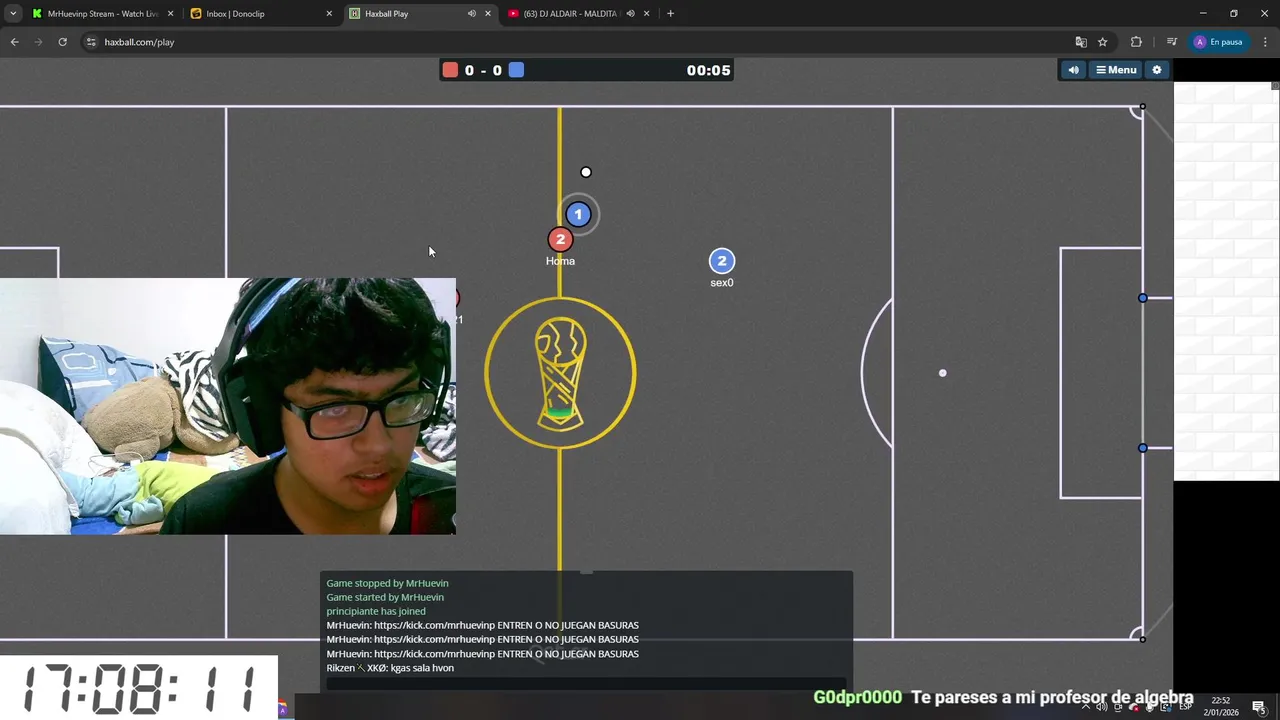The height and width of the screenshot is (720, 1280).
Task: Show hidden system tray icons chevron
Action: (1086, 707)
